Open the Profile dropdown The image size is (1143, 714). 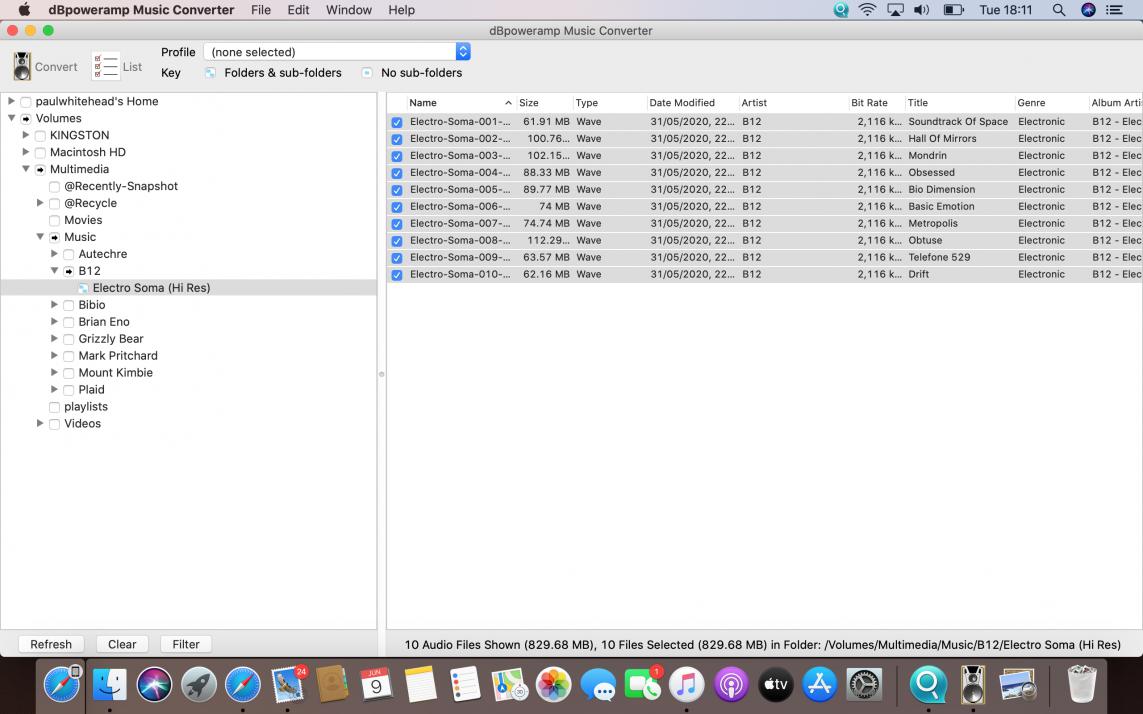pos(336,52)
